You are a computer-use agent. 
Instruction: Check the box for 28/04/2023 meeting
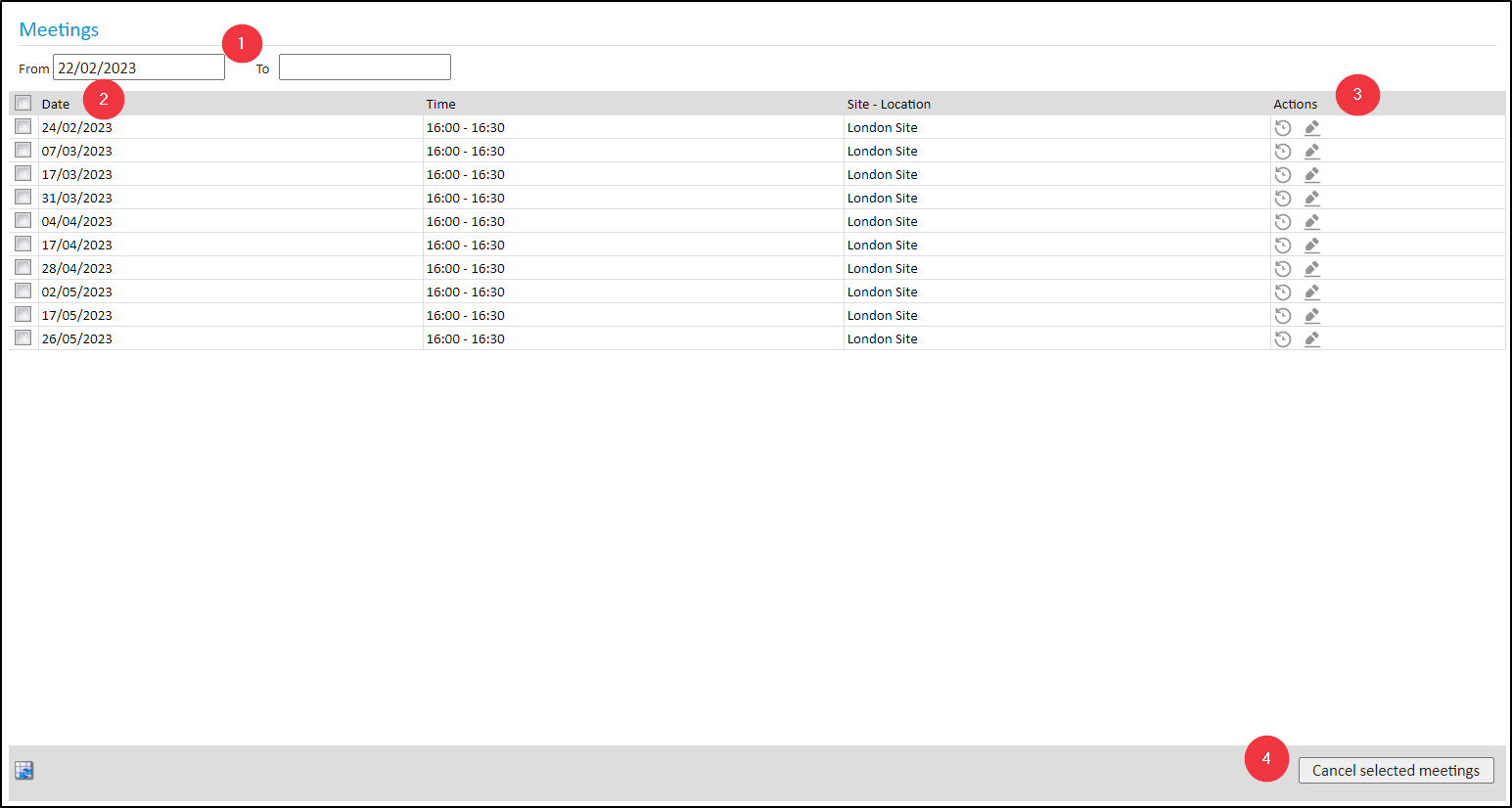point(23,268)
